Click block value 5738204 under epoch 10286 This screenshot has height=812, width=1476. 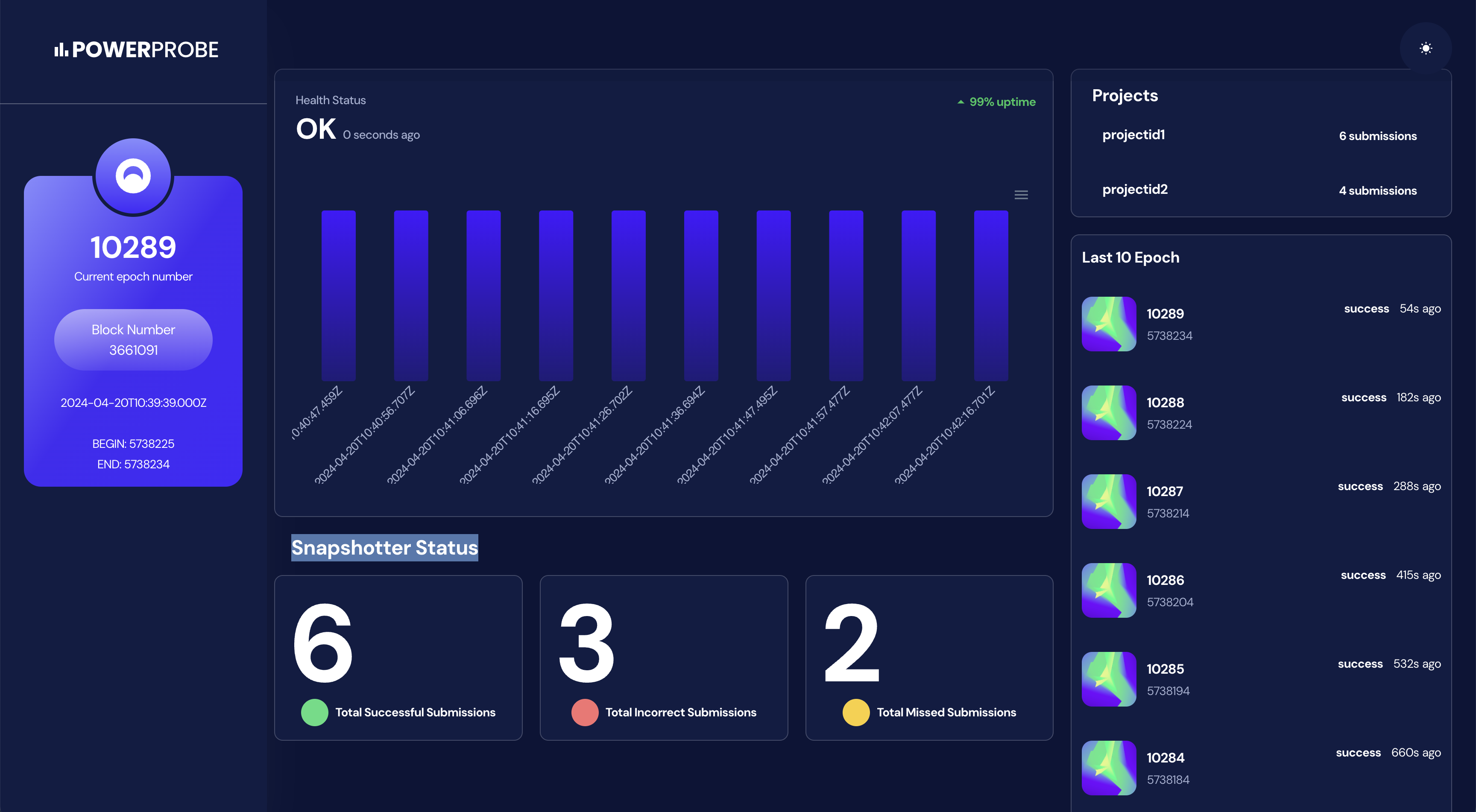(1169, 602)
